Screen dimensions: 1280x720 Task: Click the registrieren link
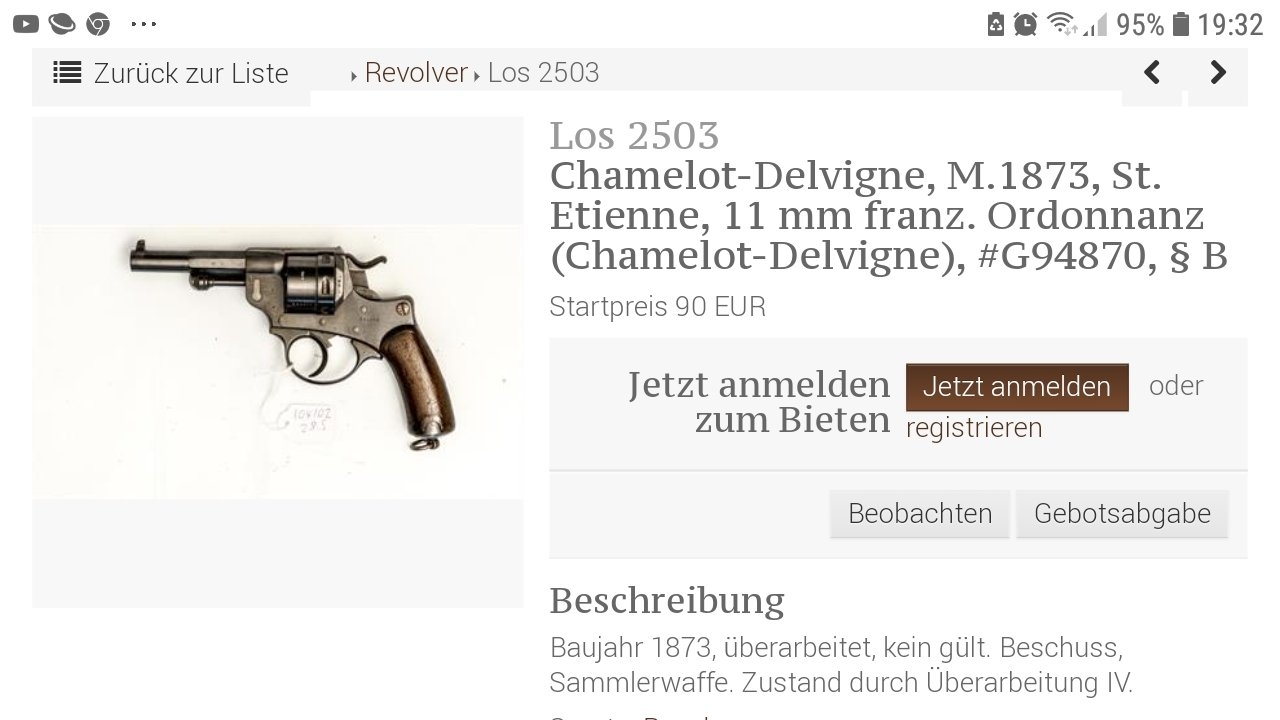(x=974, y=428)
